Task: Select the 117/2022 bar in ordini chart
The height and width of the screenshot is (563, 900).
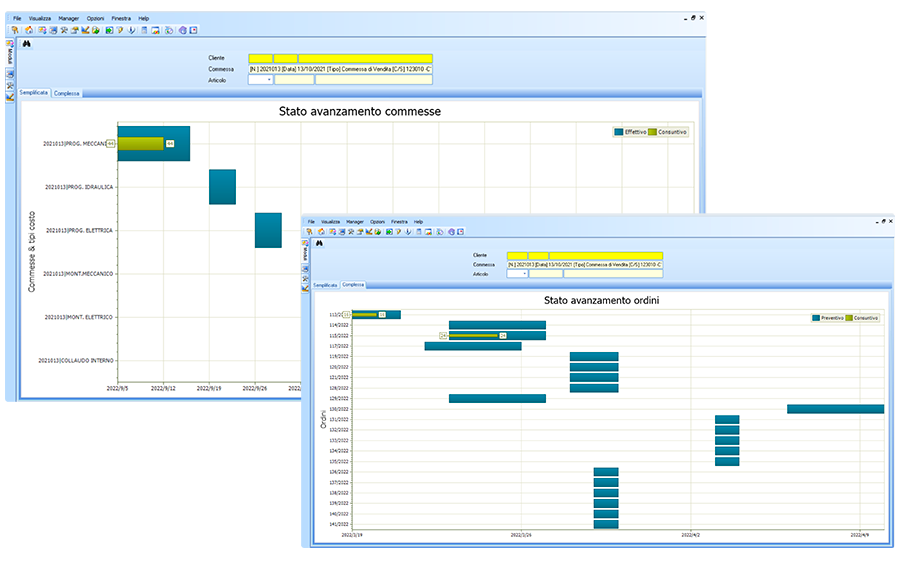Action: [473, 346]
